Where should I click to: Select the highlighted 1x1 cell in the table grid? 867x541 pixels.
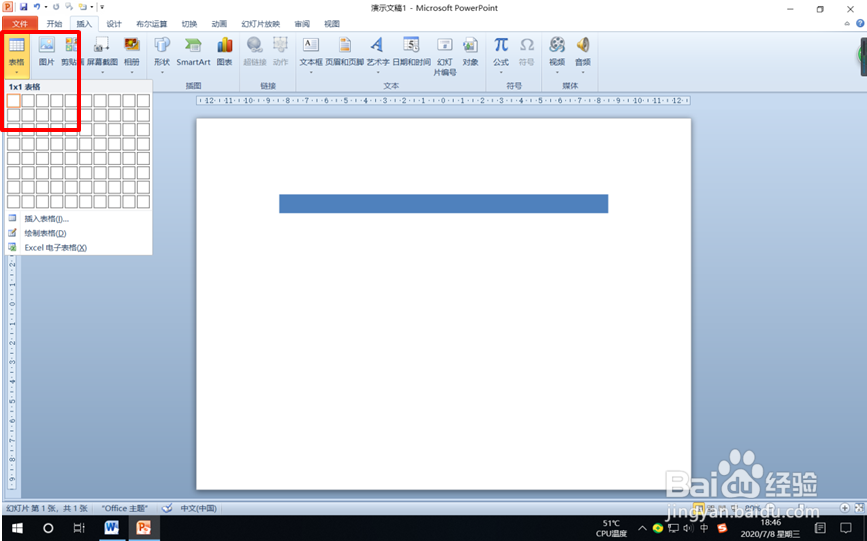[14, 100]
